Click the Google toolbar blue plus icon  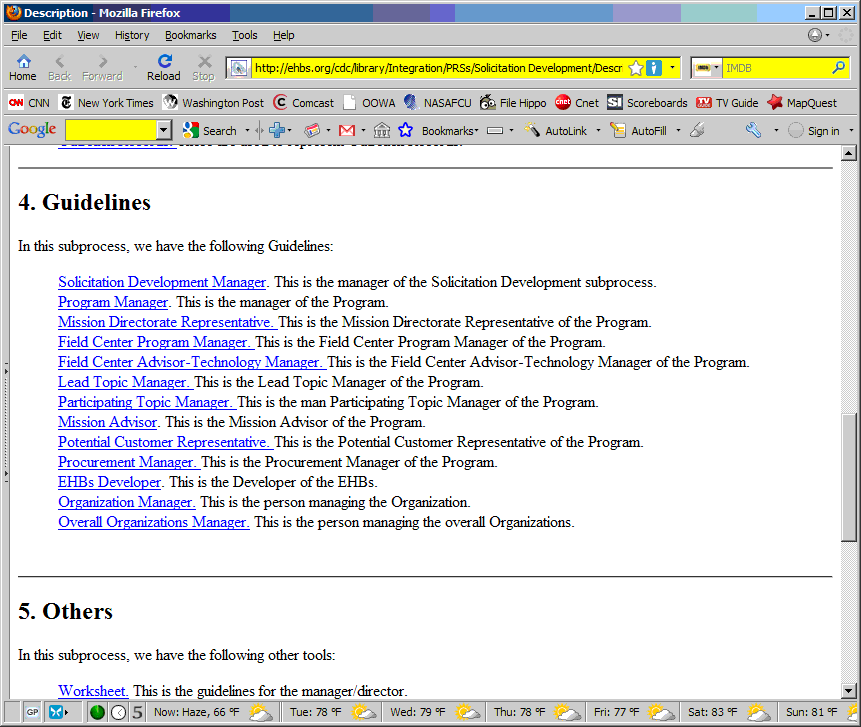(277, 131)
